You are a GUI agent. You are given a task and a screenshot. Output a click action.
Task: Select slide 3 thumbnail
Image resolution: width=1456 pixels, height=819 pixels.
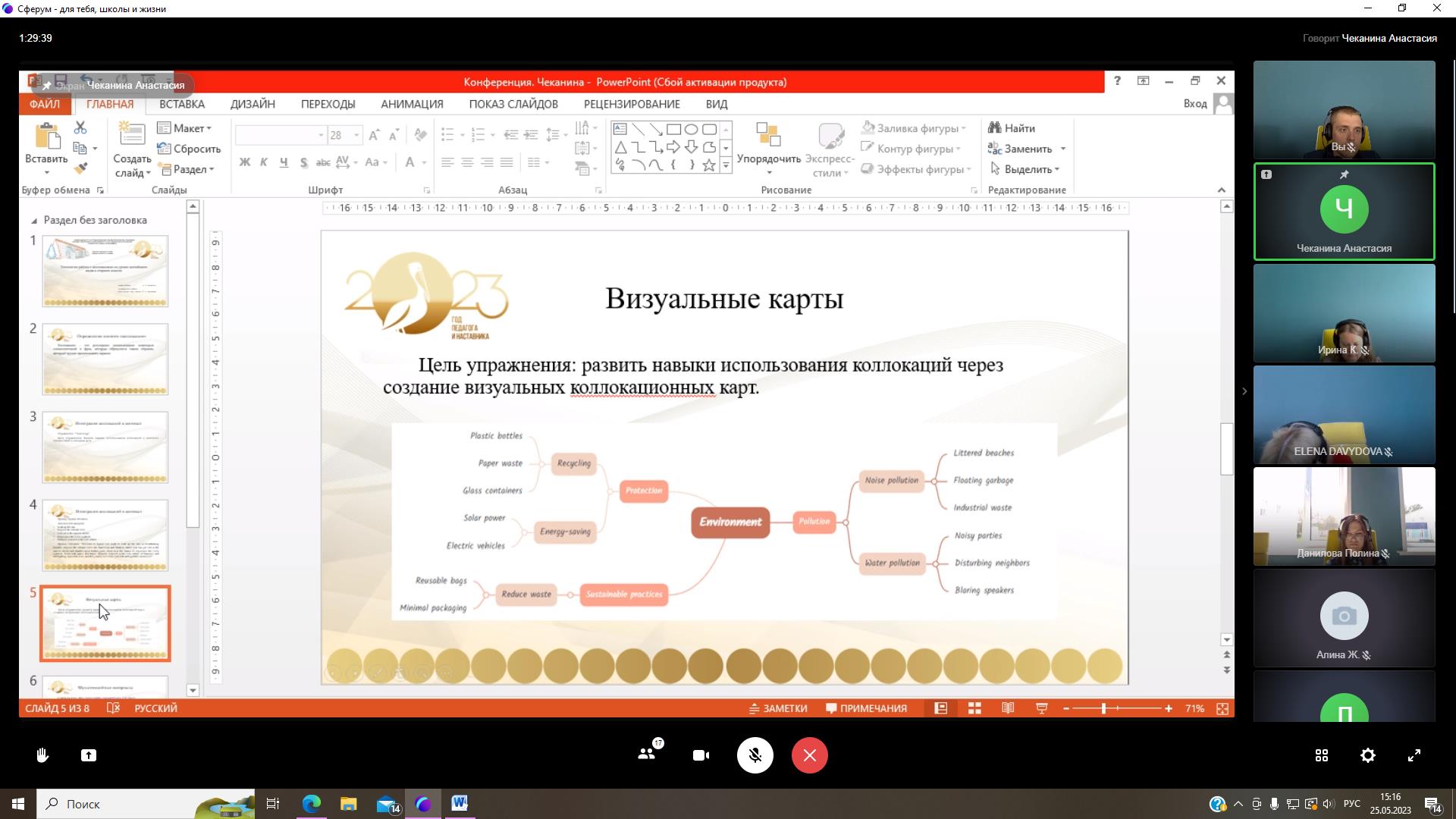coord(105,447)
